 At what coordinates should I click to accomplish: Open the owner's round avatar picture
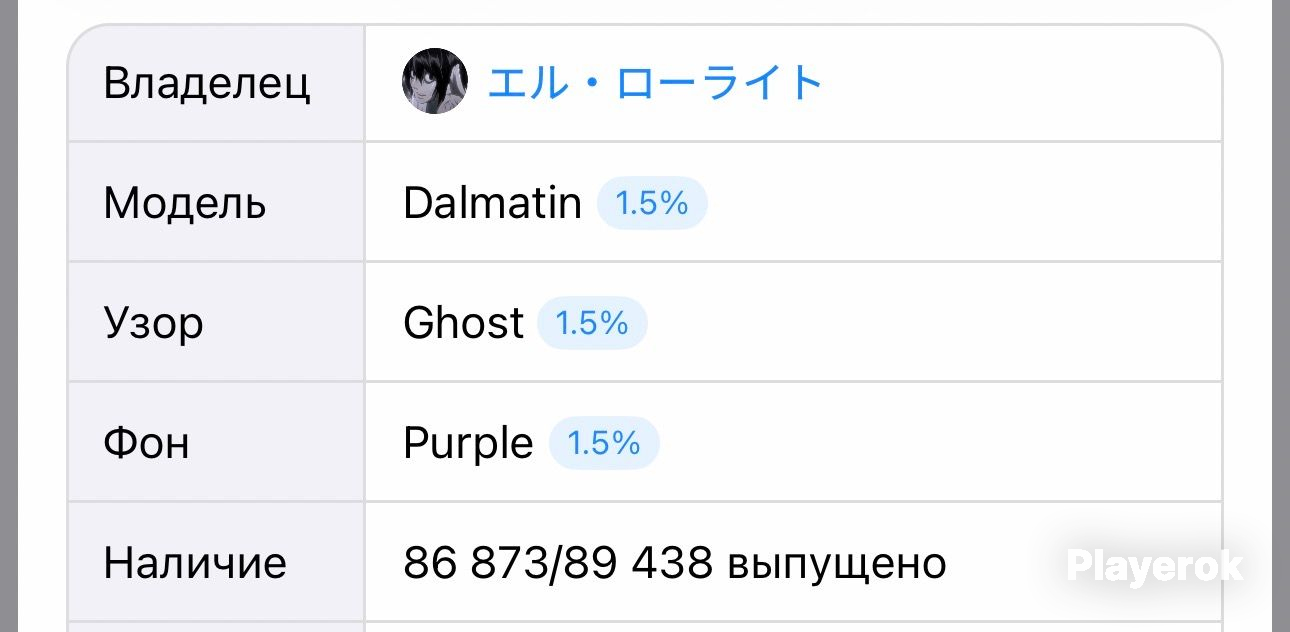(434, 81)
